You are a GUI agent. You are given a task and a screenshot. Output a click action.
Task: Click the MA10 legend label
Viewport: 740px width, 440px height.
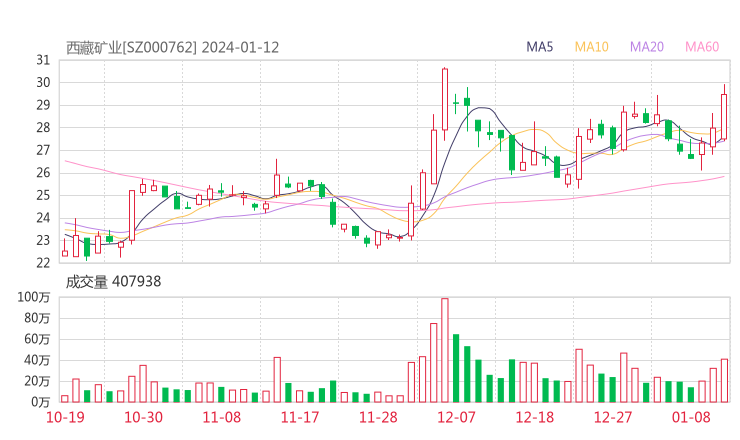pyautogui.click(x=591, y=47)
